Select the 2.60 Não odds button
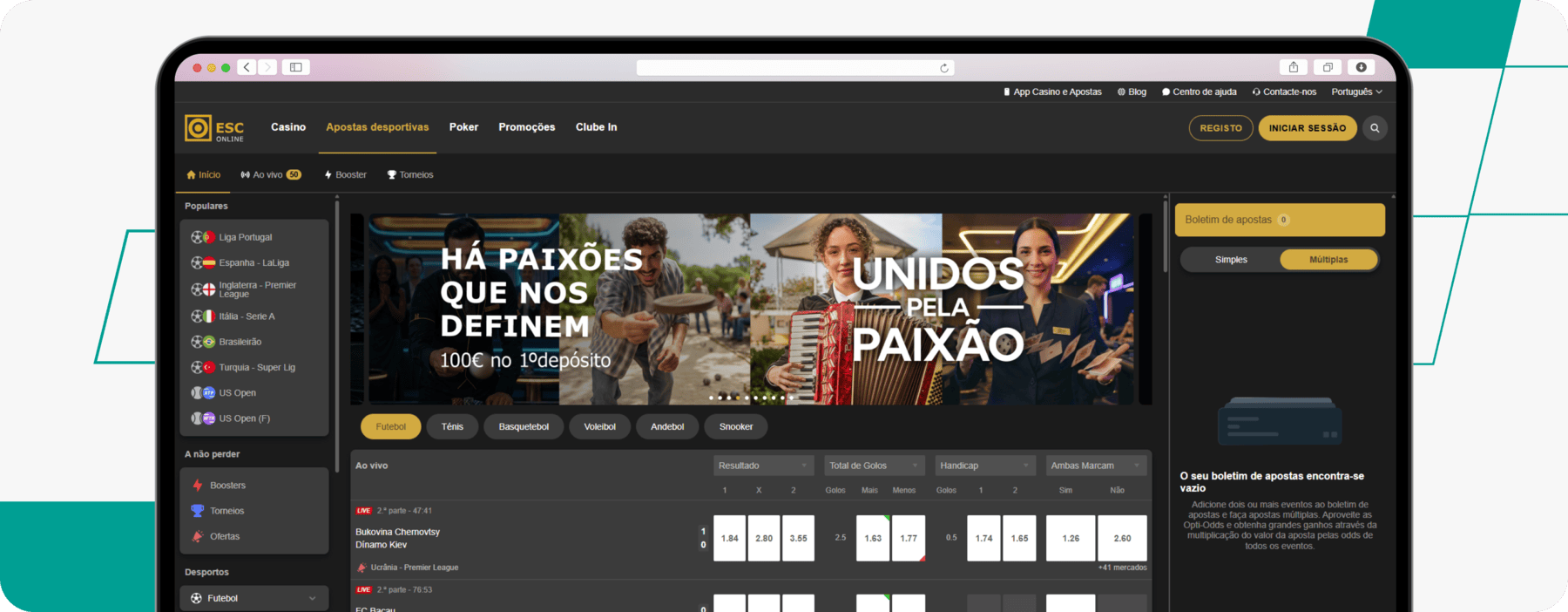Image resolution: width=1568 pixels, height=612 pixels. 1122,538
